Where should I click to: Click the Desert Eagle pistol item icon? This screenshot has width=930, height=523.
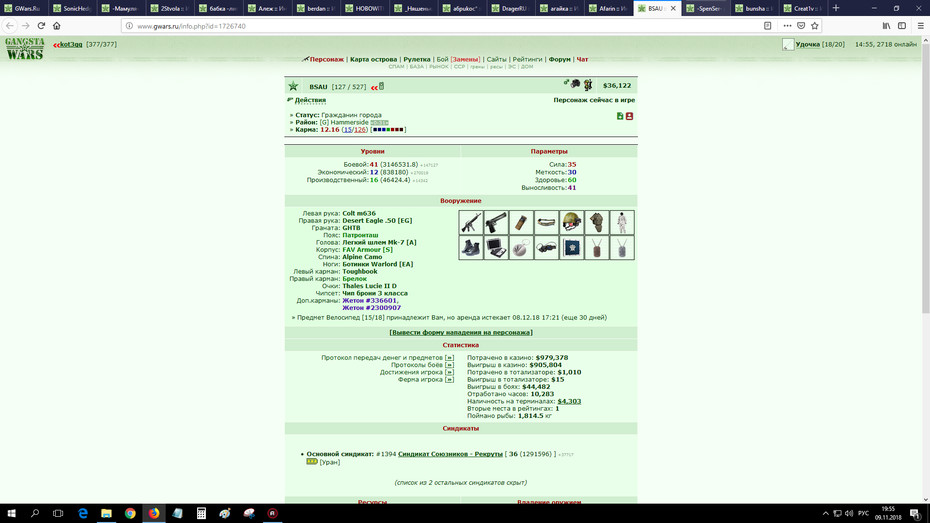tap(496, 222)
